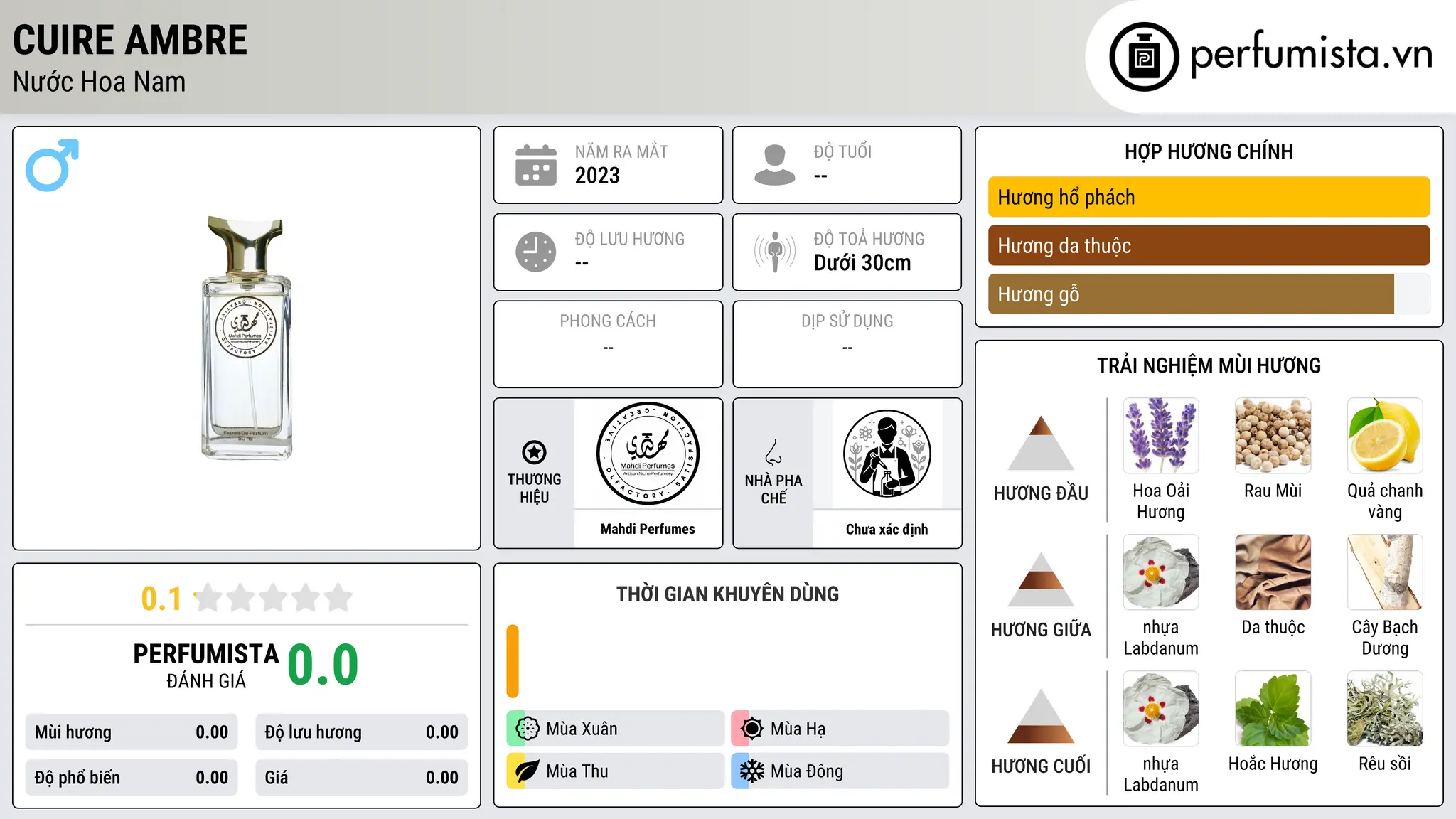Click the Hương hổ phách yellow accord bar
Viewport: 1456px width, 819px height.
pyautogui.click(x=1209, y=197)
